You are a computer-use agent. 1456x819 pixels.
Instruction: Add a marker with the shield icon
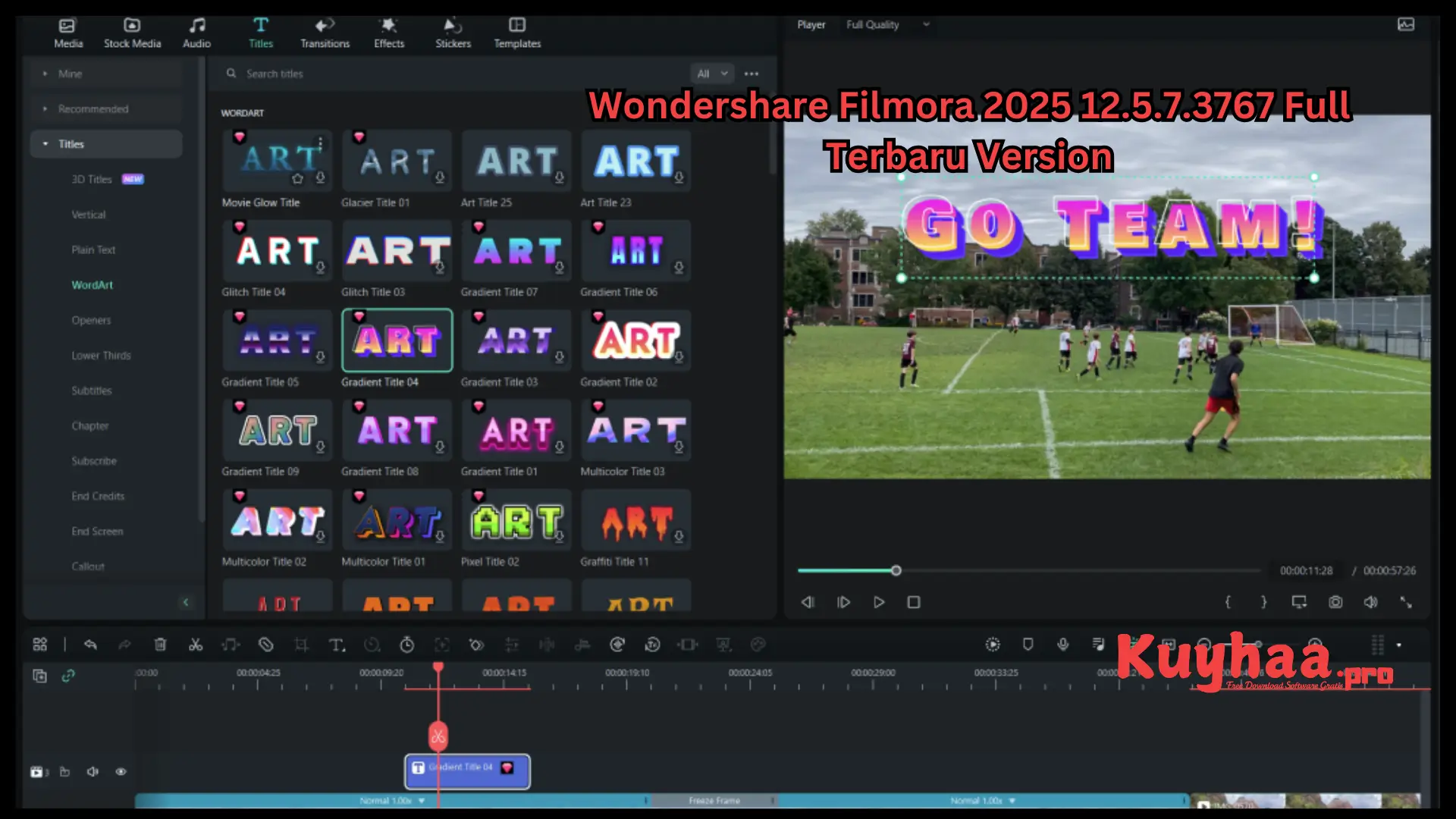1028,645
